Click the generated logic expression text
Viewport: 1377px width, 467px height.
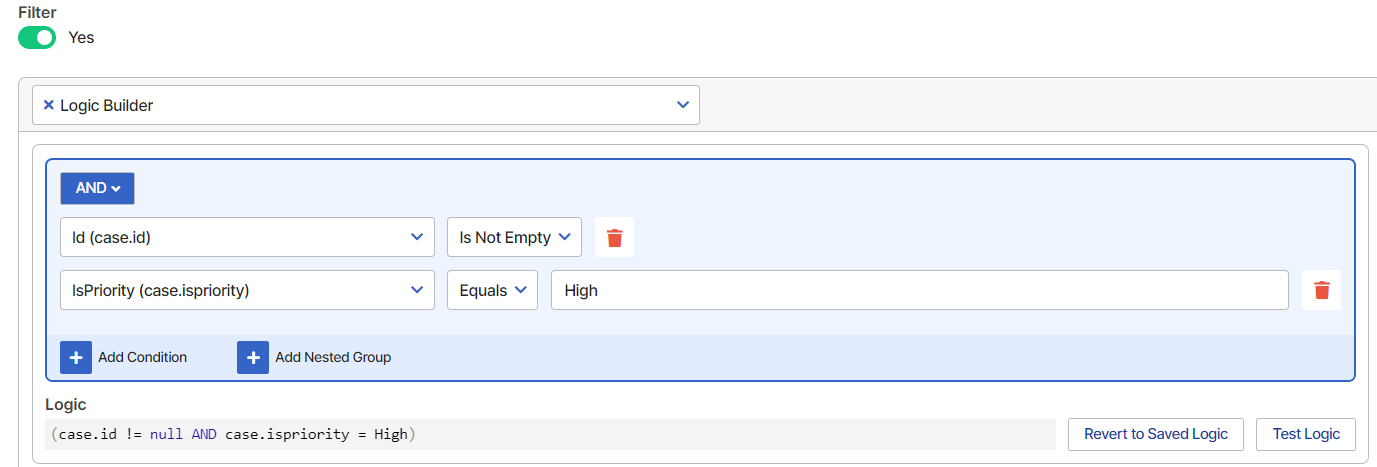tap(231, 434)
